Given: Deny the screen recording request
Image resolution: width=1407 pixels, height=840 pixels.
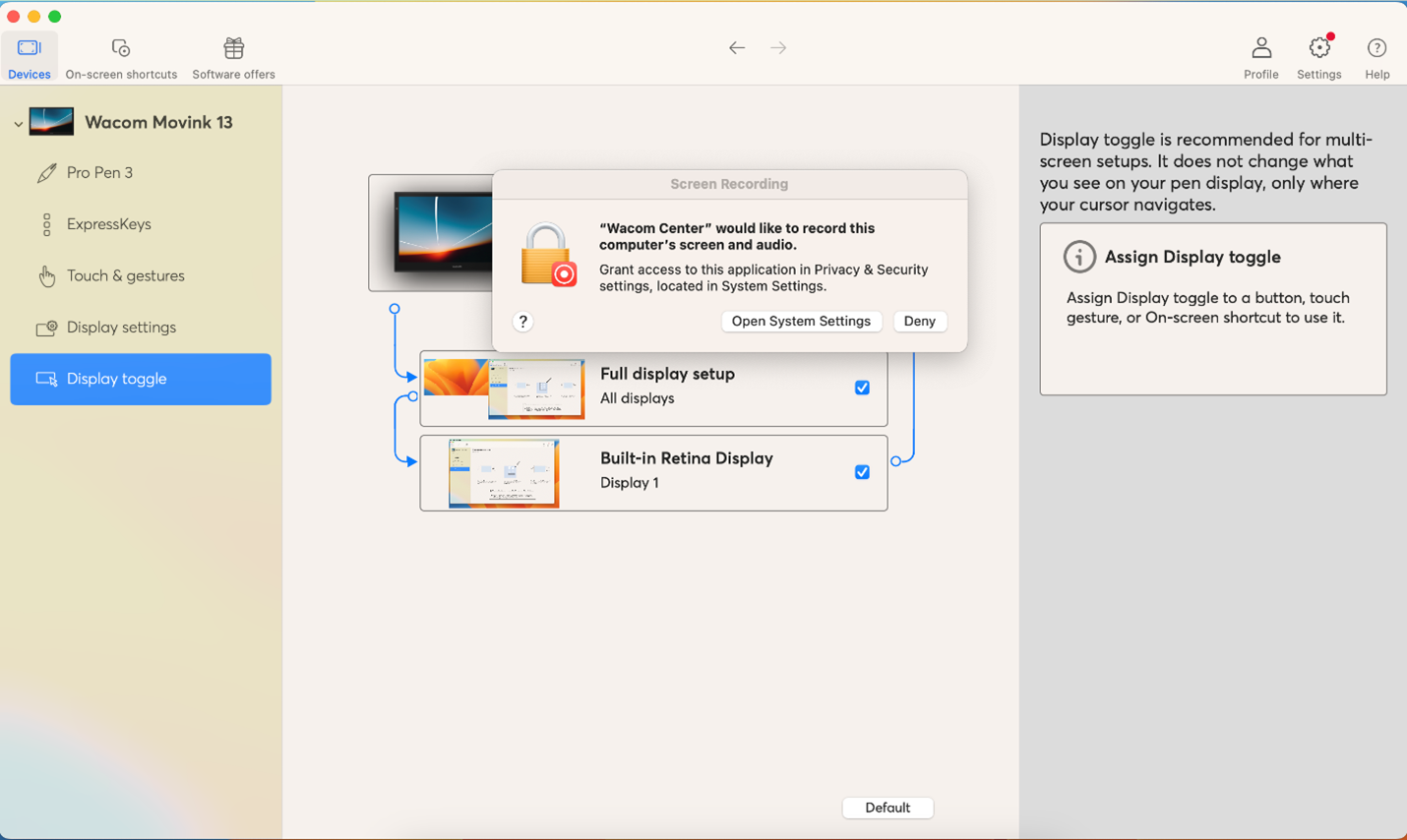Looking at the screenshot, I should point(919,321).
